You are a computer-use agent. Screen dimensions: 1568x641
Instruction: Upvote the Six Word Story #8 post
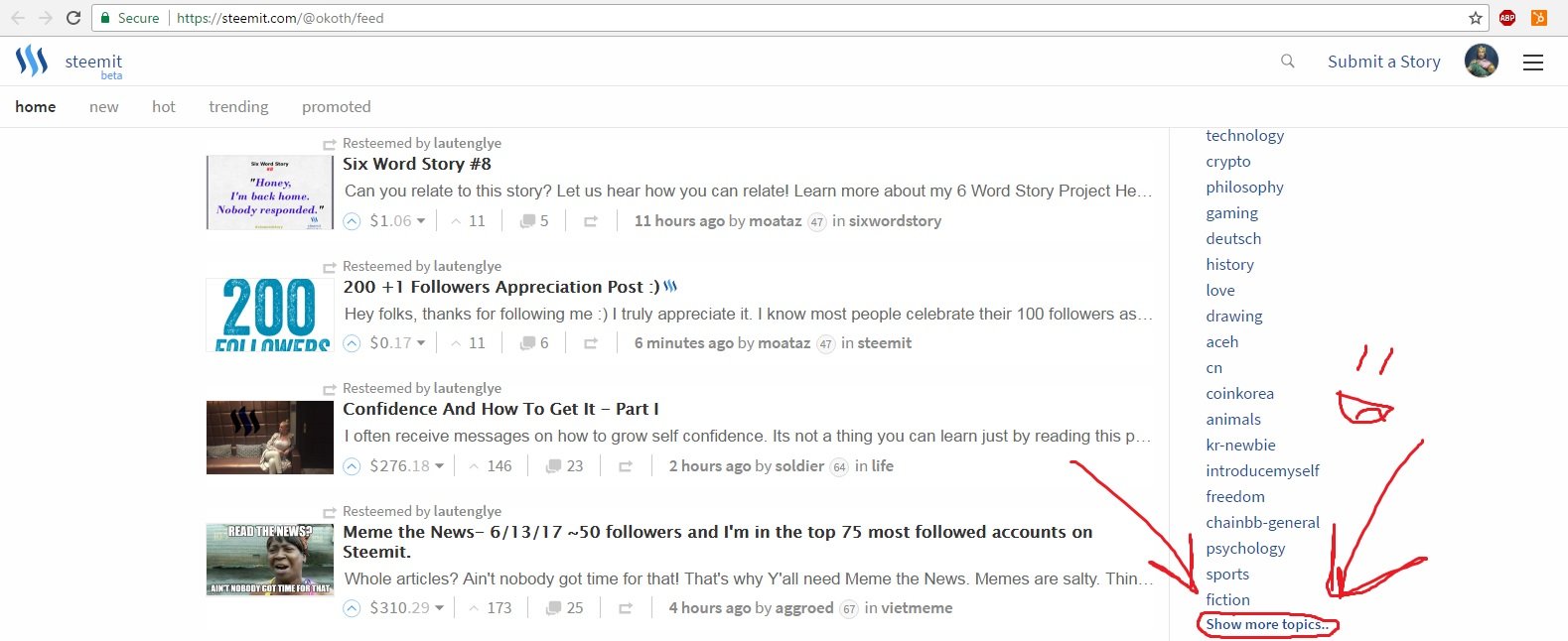click(352, 221)
